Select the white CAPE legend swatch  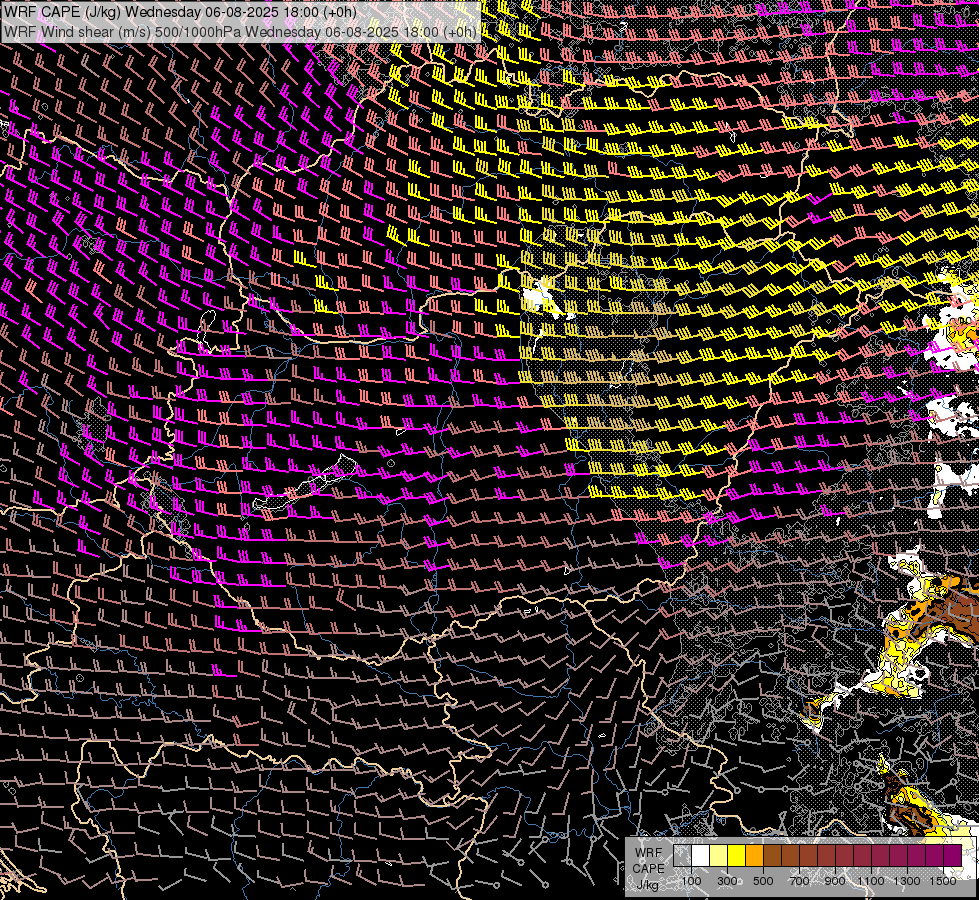[x=701, y=855]
